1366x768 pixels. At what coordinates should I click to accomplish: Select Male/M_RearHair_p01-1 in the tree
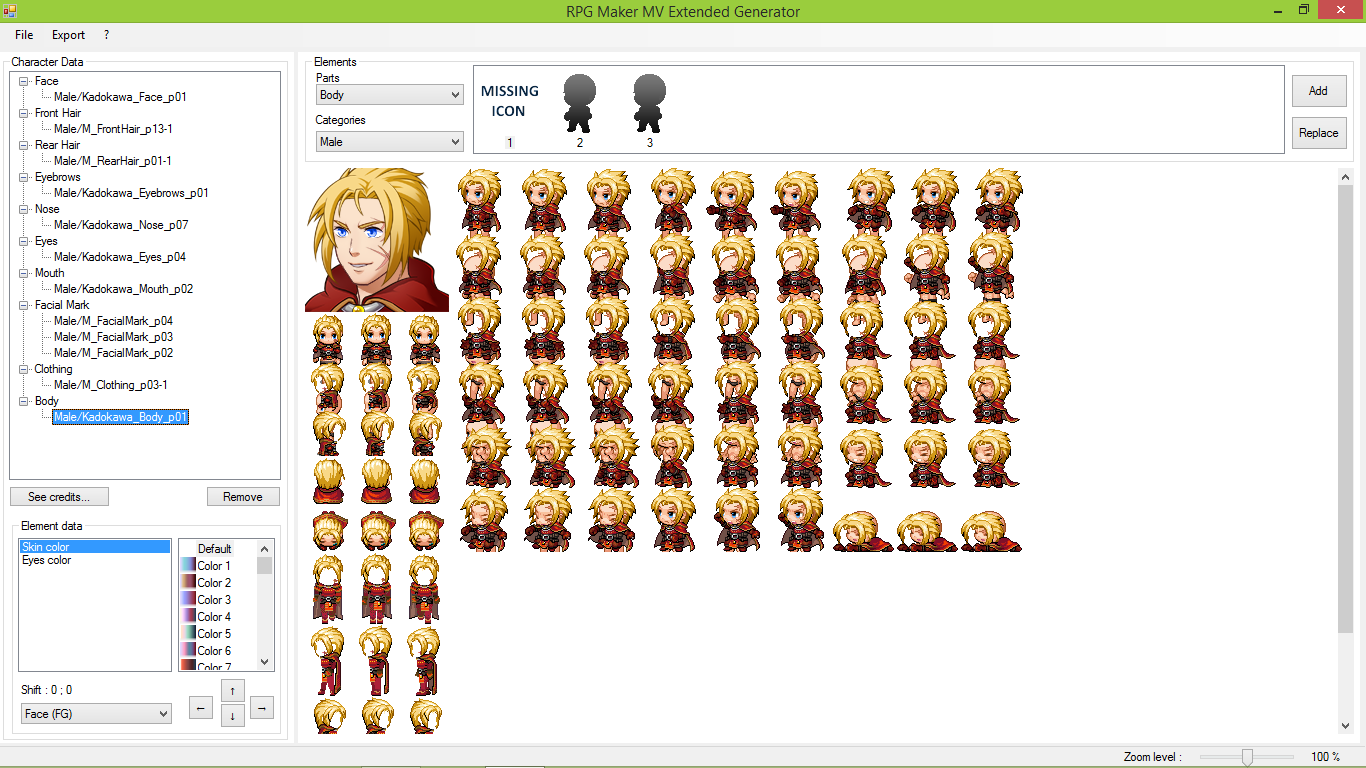pos(113,161)
